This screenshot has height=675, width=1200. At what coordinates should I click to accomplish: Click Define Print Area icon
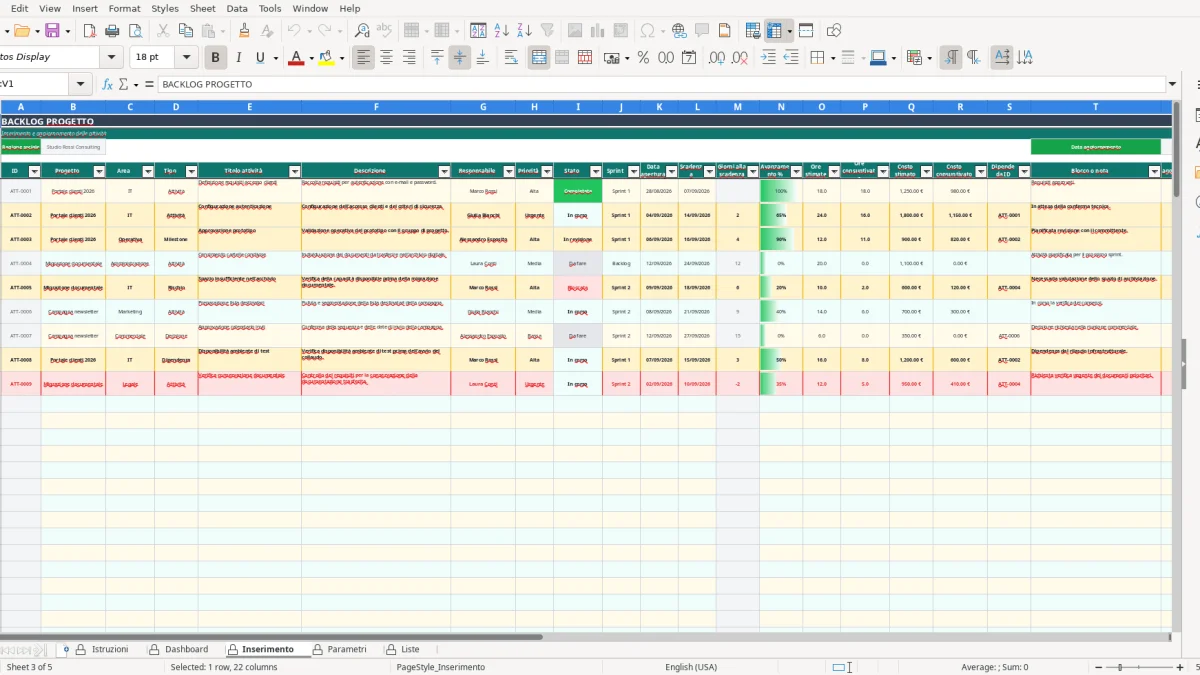click(x=753, y=31)
